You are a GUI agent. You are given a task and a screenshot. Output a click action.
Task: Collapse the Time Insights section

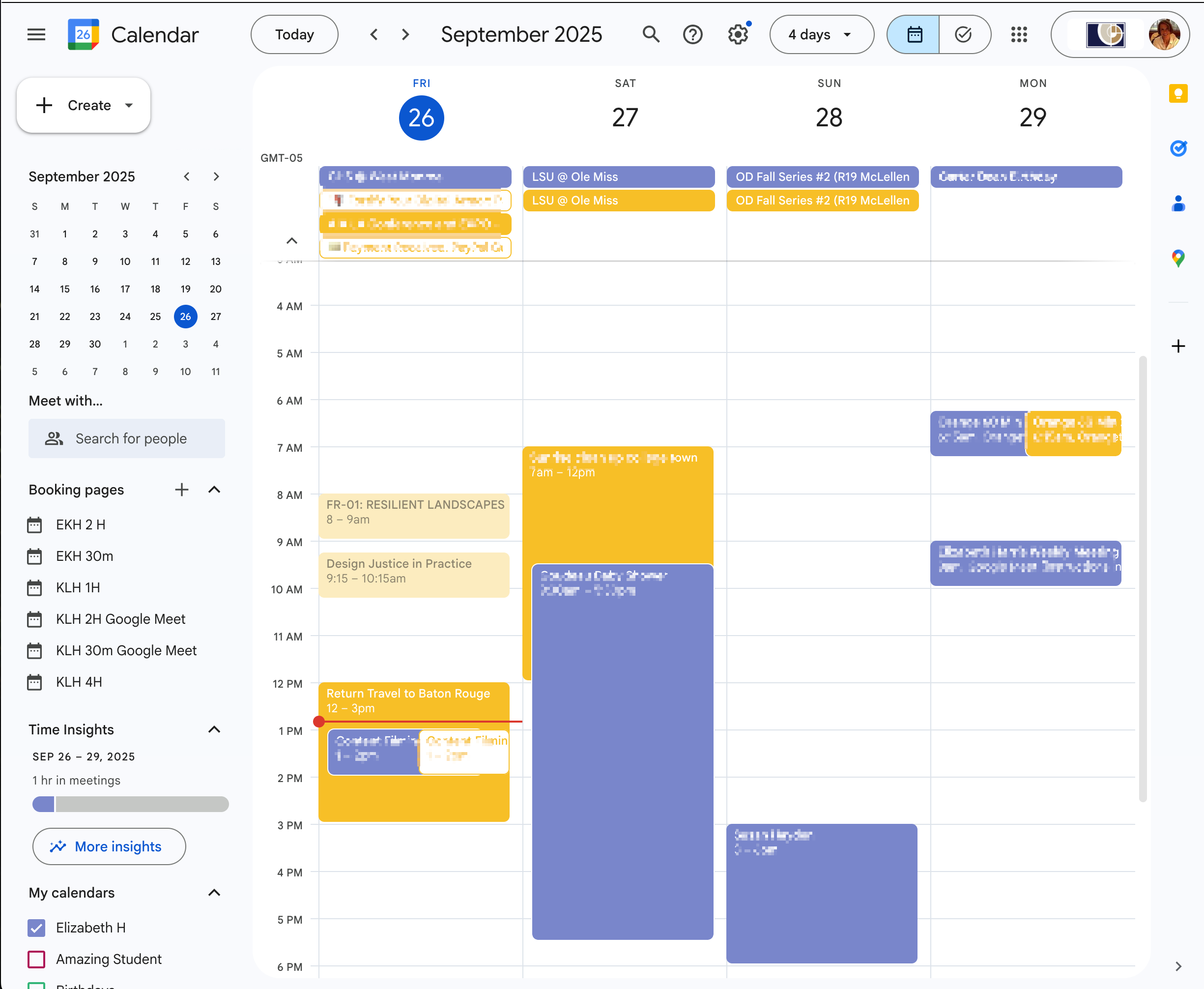(x=214, y=729)
